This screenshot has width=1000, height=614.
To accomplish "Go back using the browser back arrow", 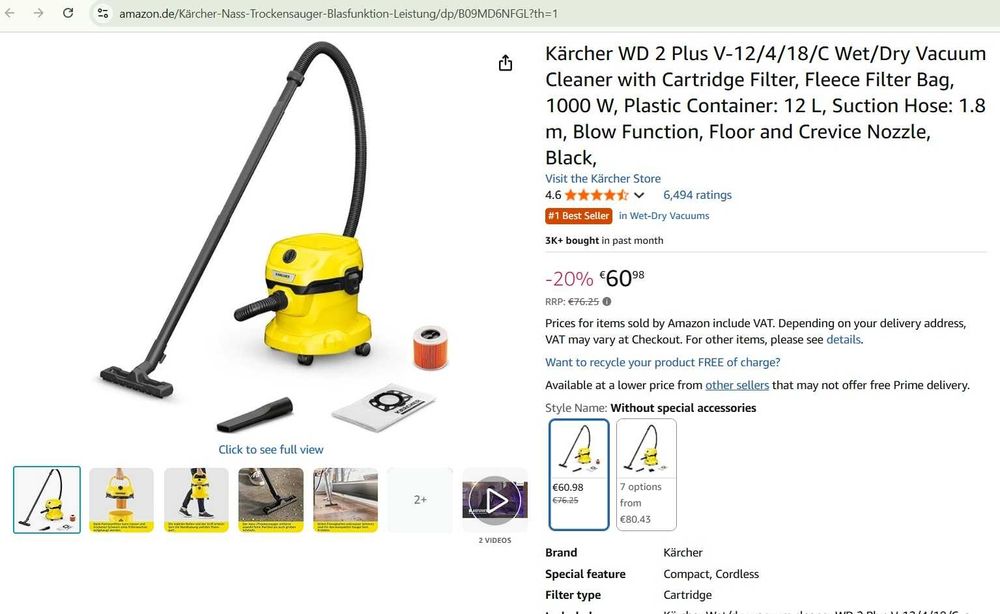I will click(x=10, y=13).
